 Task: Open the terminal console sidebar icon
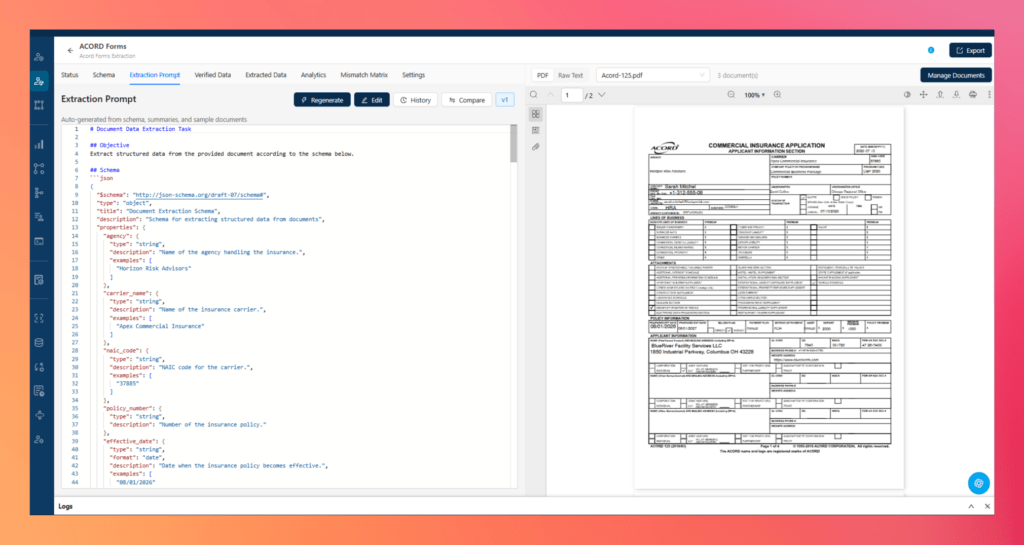tap(39, 241)
